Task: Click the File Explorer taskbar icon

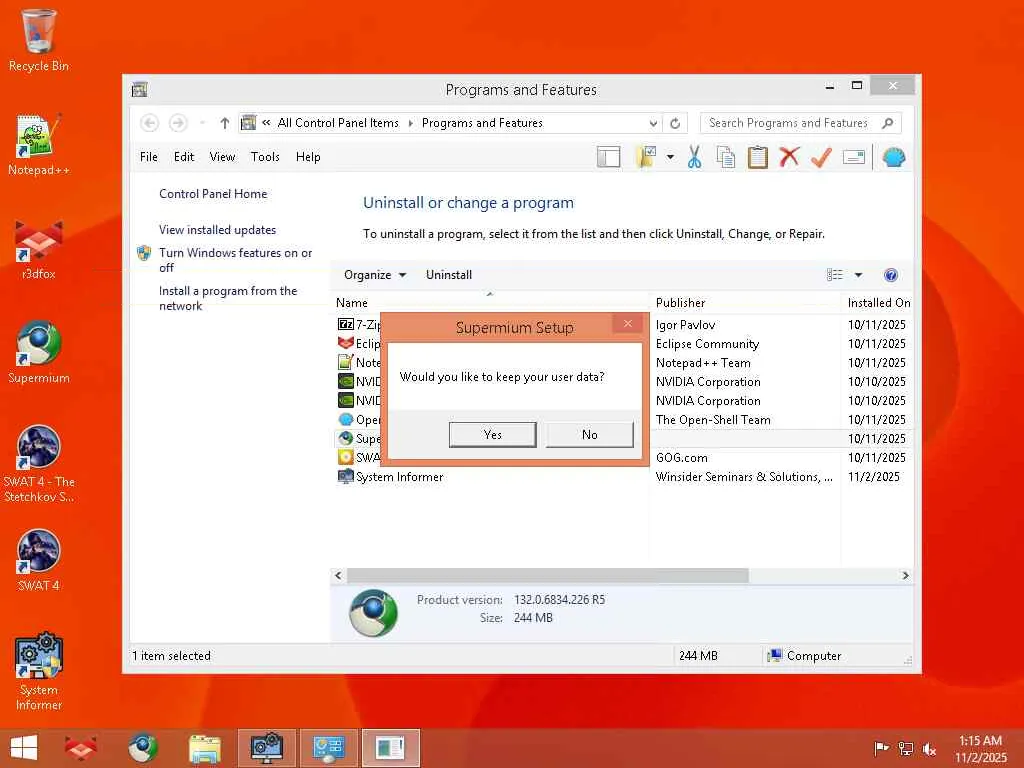Action: [x=205, y=748]
